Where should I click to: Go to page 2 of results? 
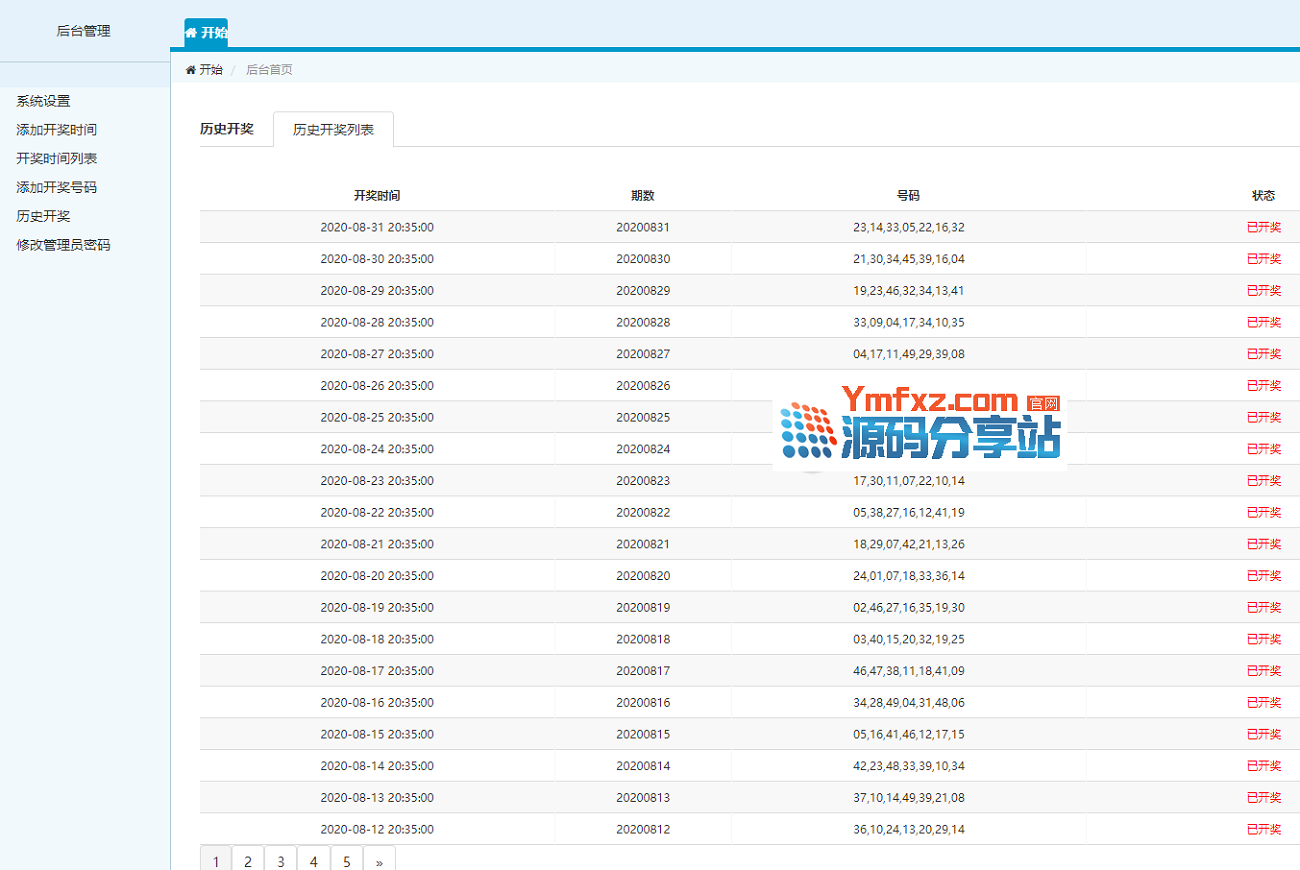248,861
